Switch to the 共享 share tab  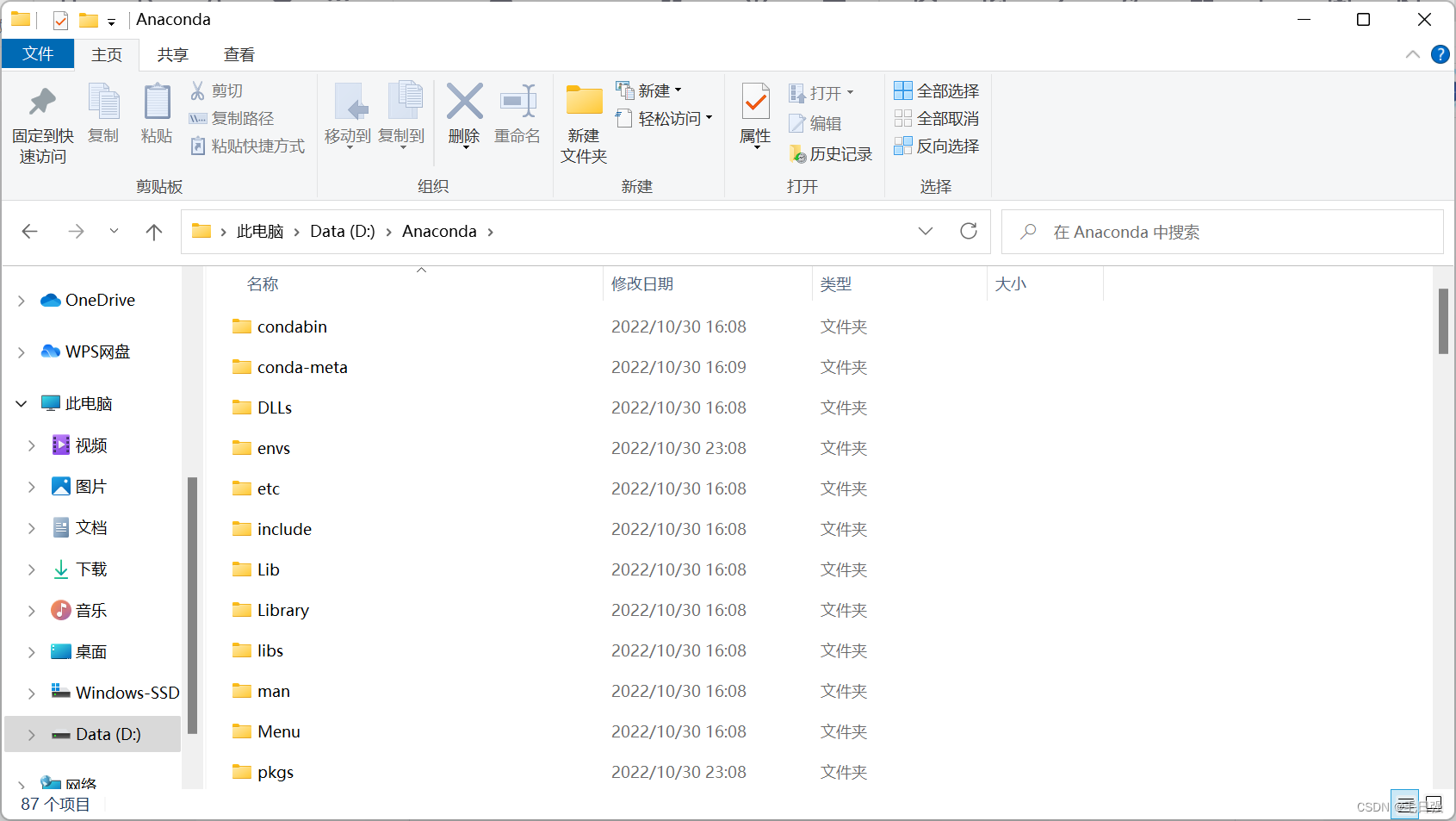pos(172,54)
